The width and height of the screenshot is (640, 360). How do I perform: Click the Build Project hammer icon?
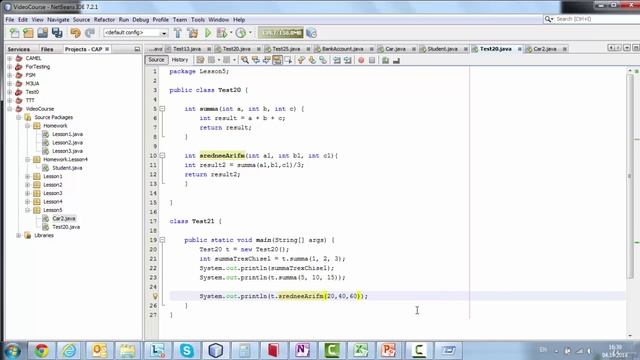pyautogui.click(x=178, y=33)
